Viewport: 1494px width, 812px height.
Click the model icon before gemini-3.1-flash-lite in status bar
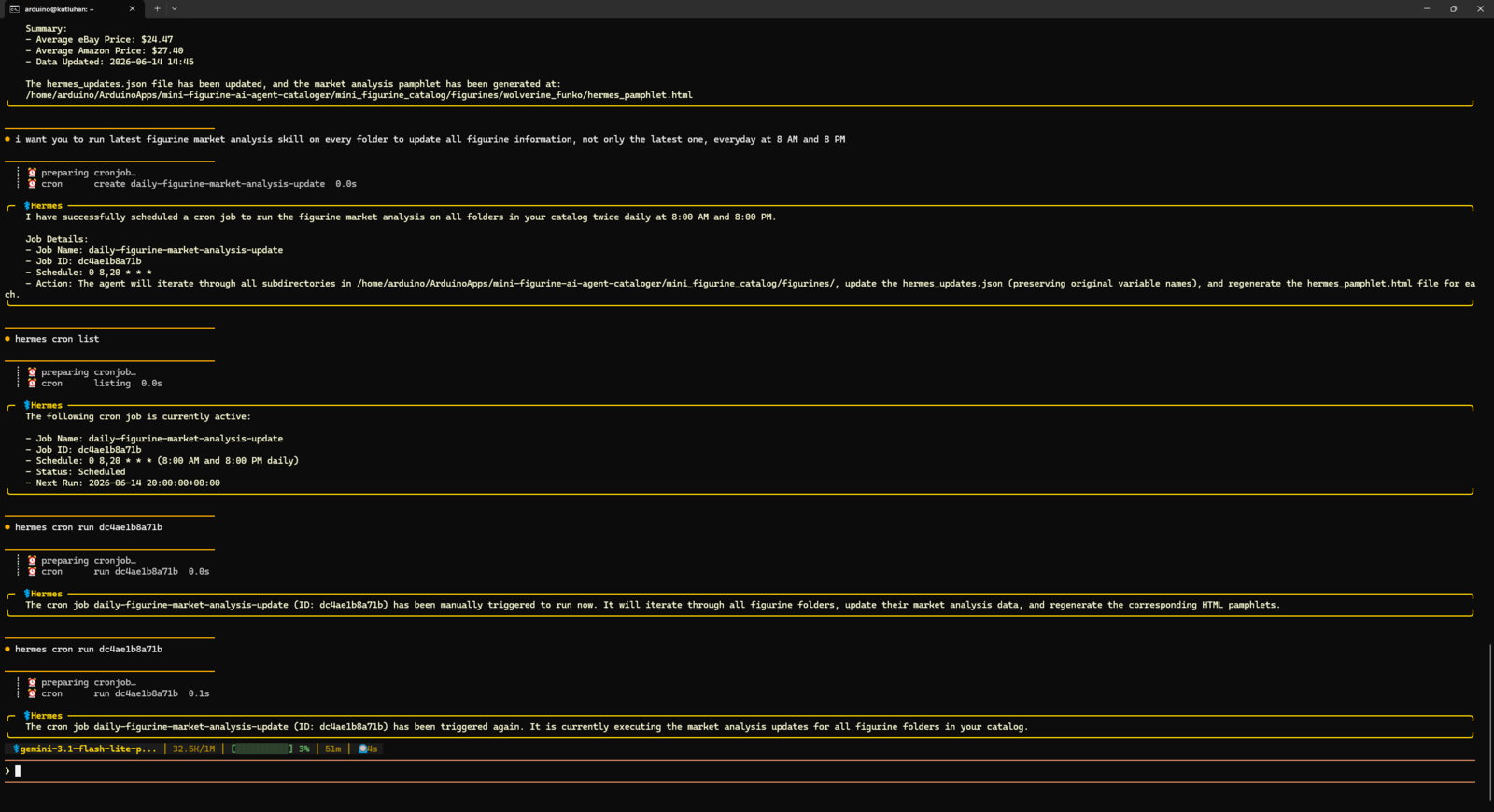tap(16, 749)
